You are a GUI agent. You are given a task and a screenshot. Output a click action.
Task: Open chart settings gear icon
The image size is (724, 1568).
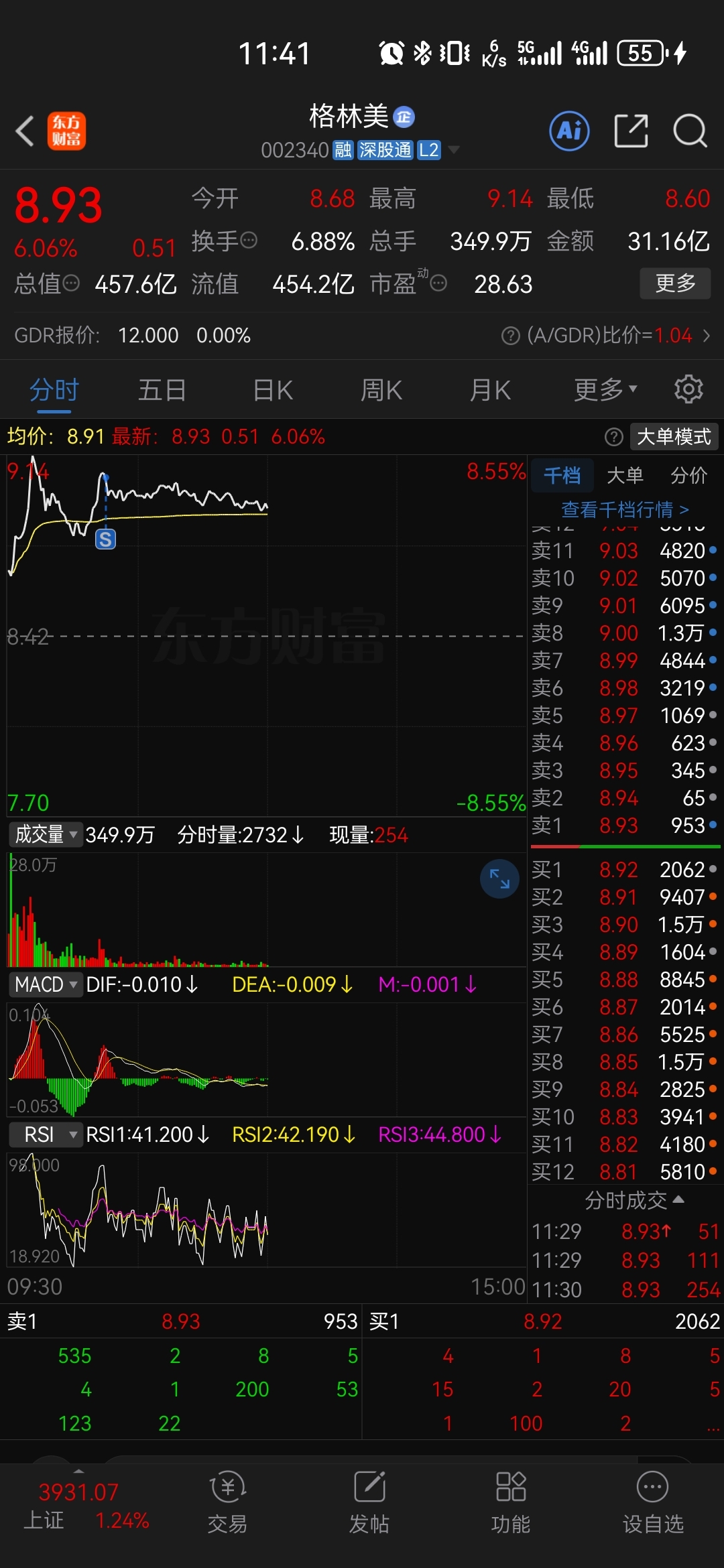pos(688,389)
